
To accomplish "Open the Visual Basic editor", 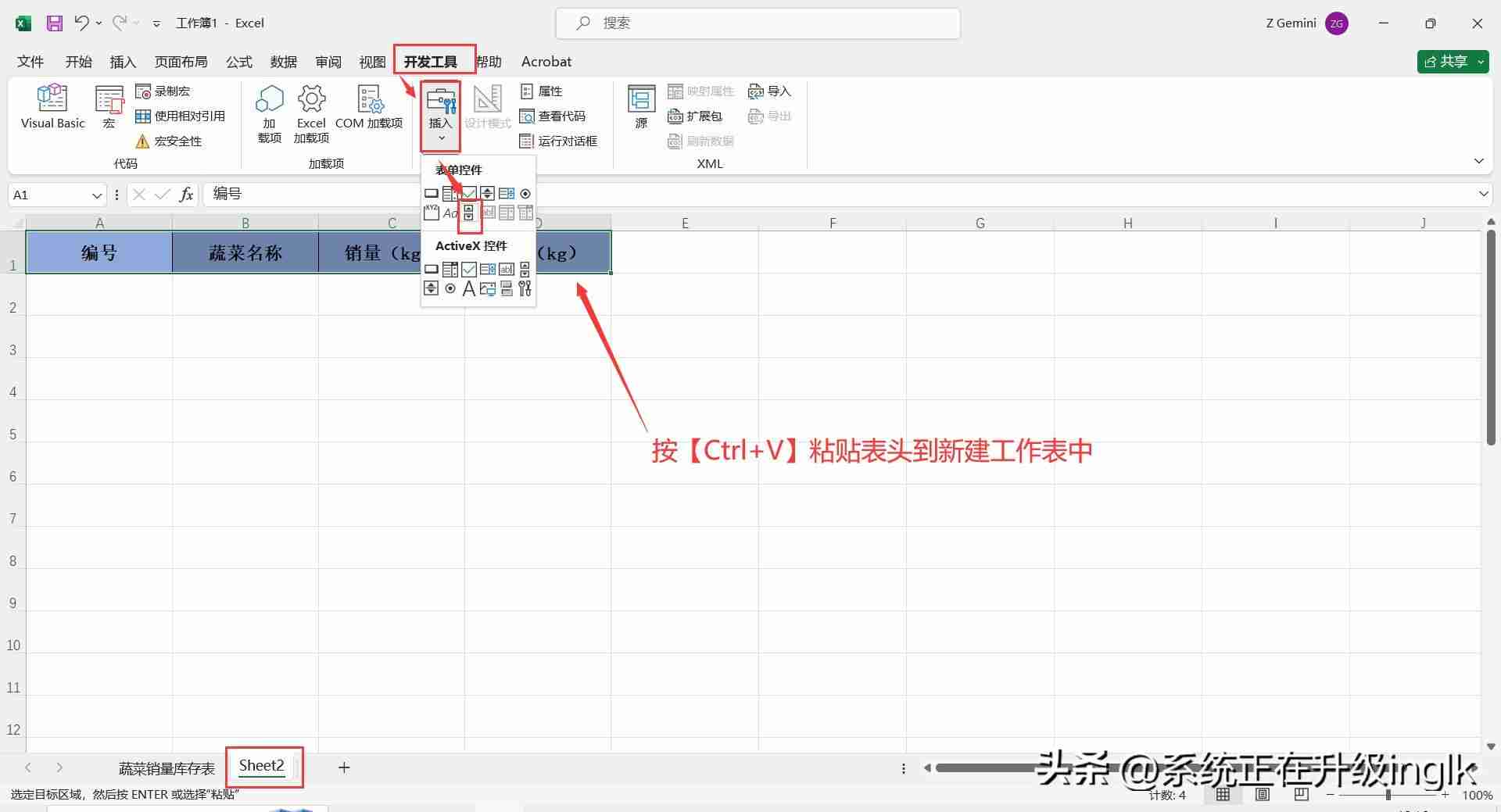I will point(52,107).
